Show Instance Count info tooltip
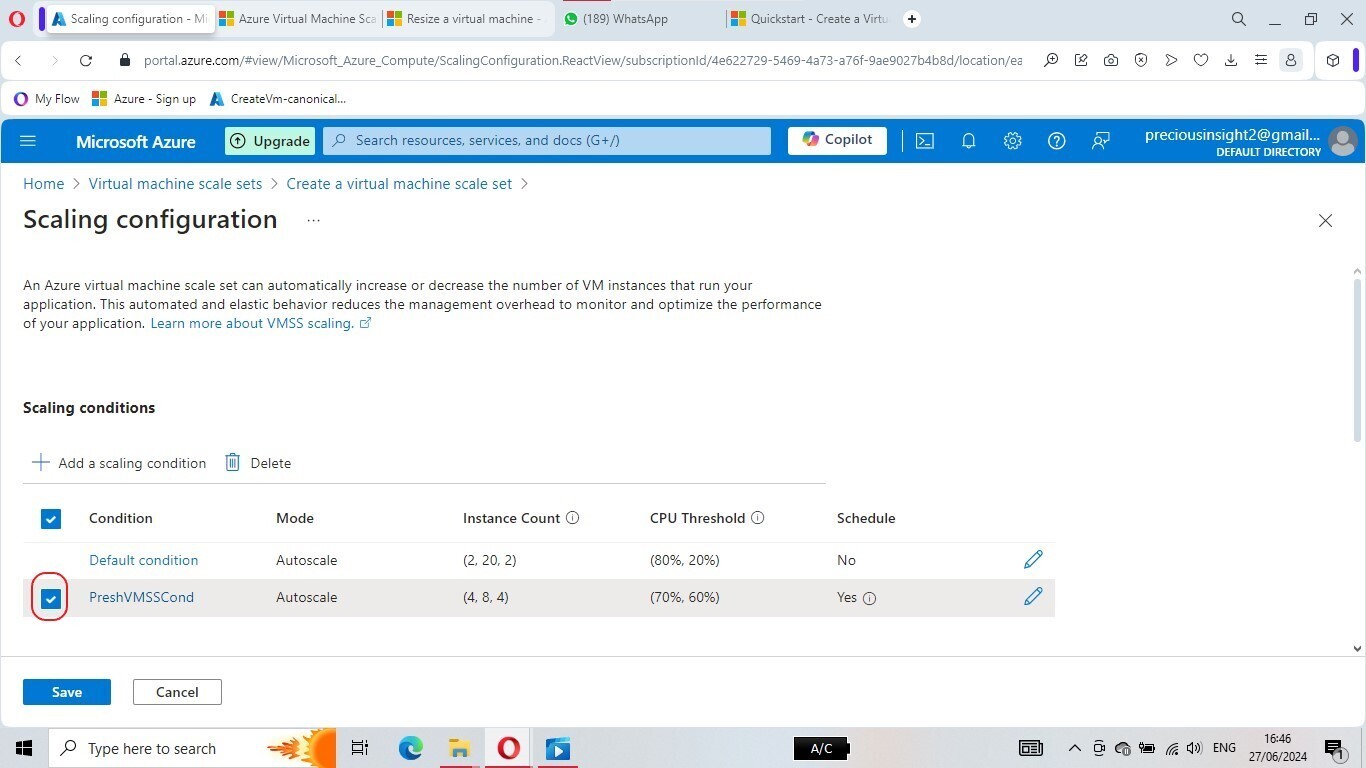This screenshot has width=1366, height=768. [x=573, y=518]
